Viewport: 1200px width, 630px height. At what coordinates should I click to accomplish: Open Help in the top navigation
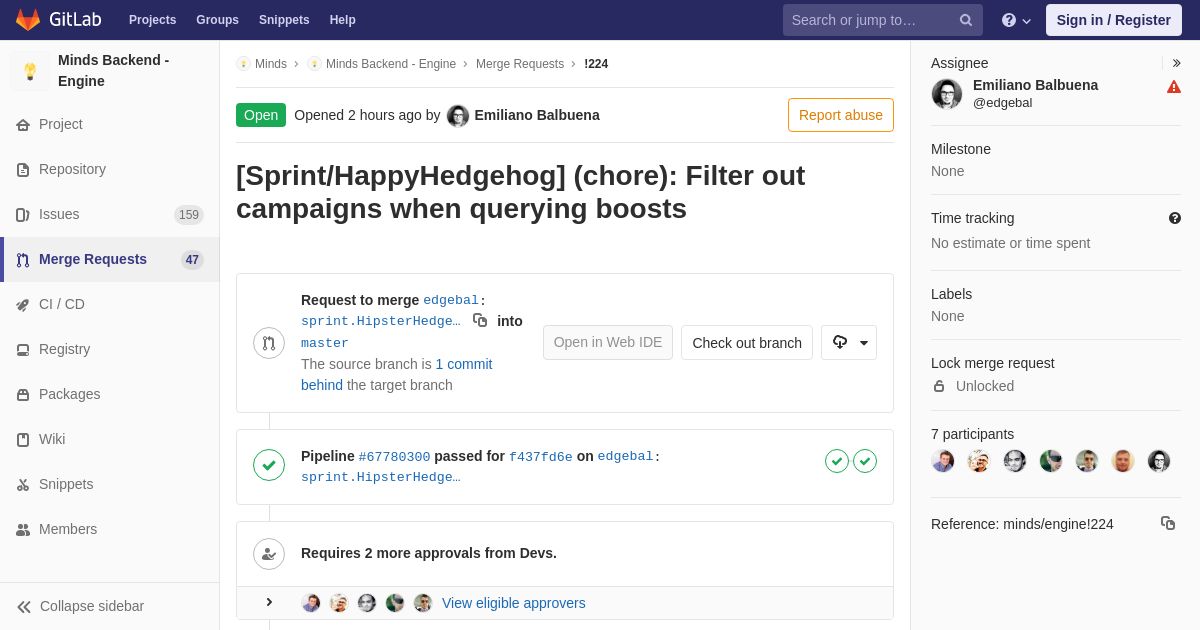click(x=343, y=20)
